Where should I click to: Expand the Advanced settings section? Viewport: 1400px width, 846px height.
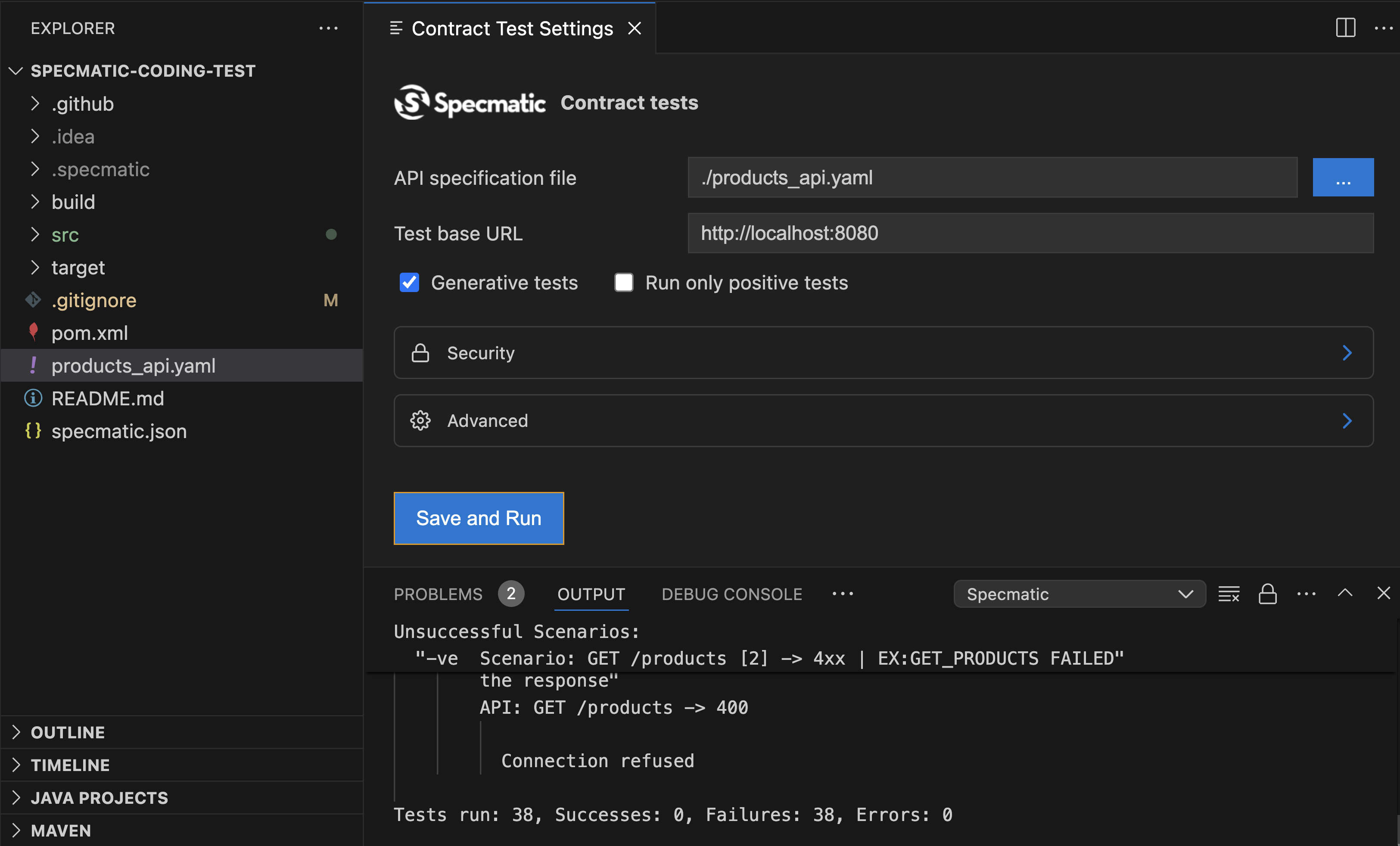point(883,420)
